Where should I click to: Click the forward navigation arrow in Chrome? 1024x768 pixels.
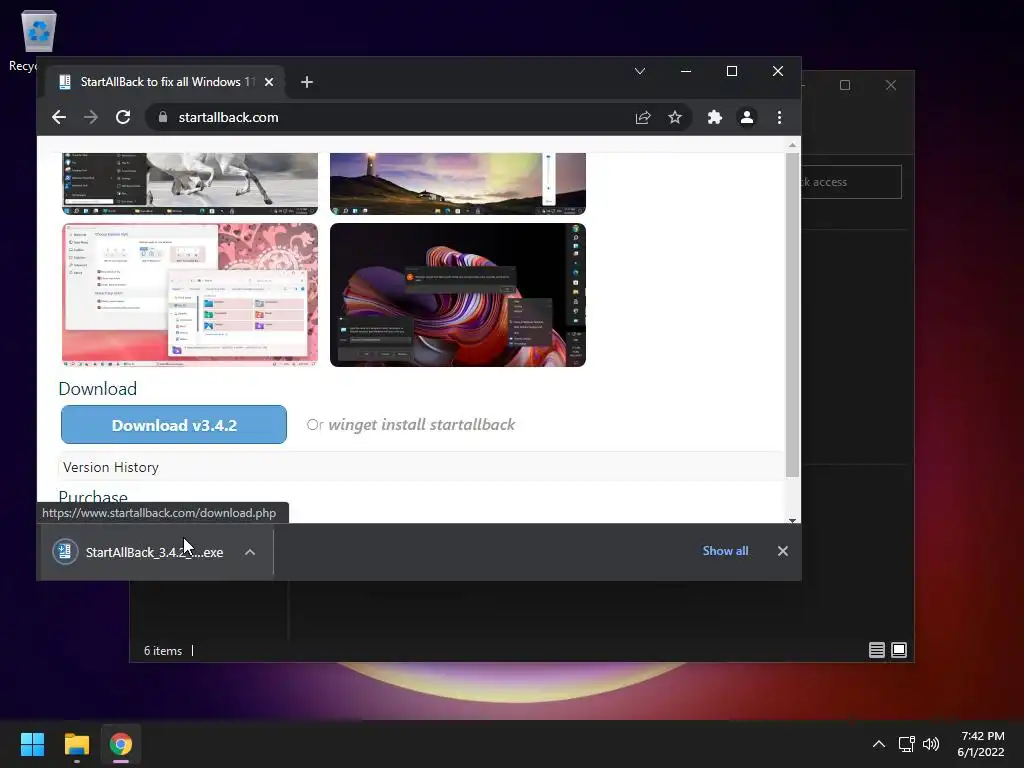click(x=91, y=118)
